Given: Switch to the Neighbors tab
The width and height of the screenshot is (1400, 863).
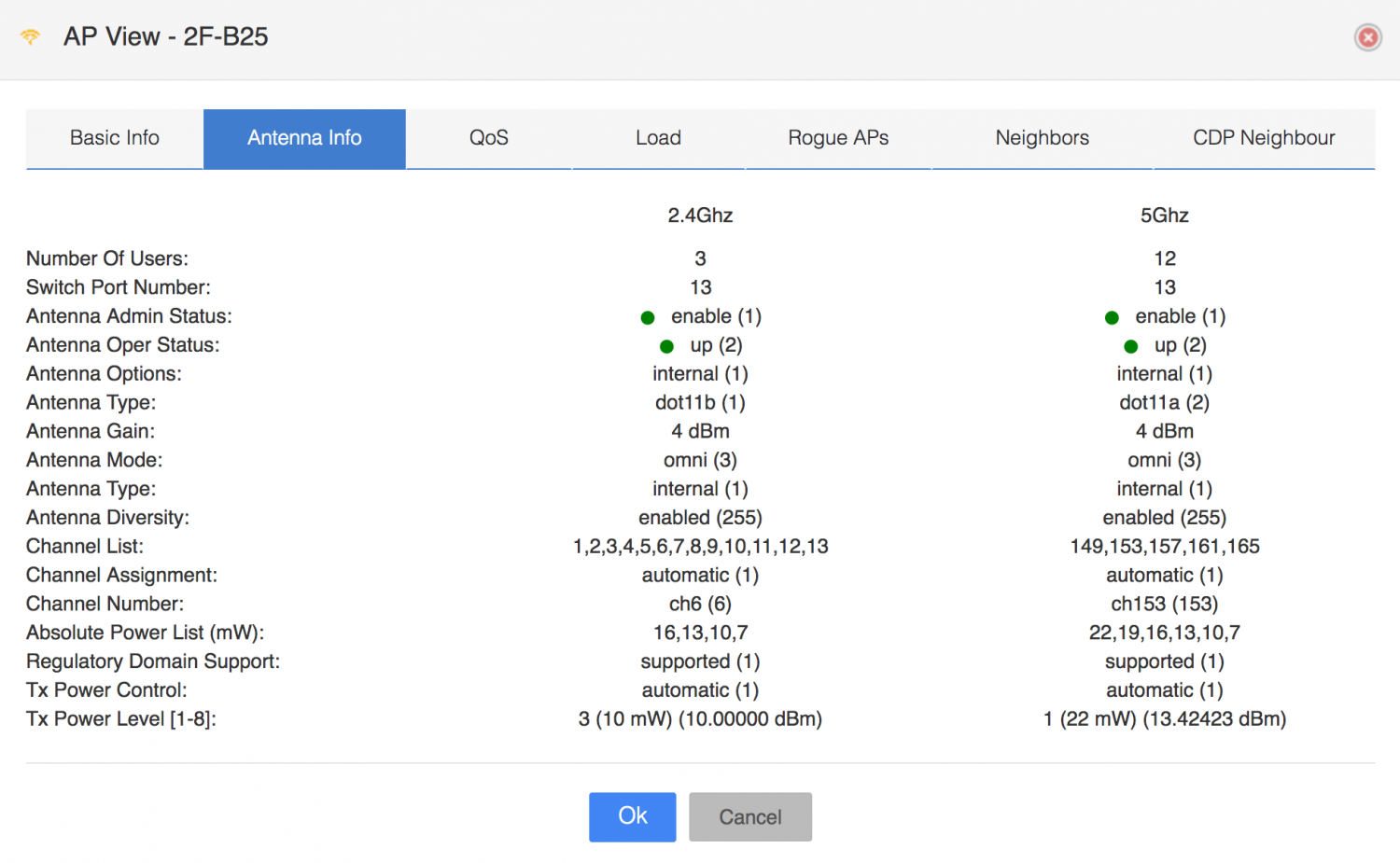Looking at the screenshot, I should [1043, 138].
